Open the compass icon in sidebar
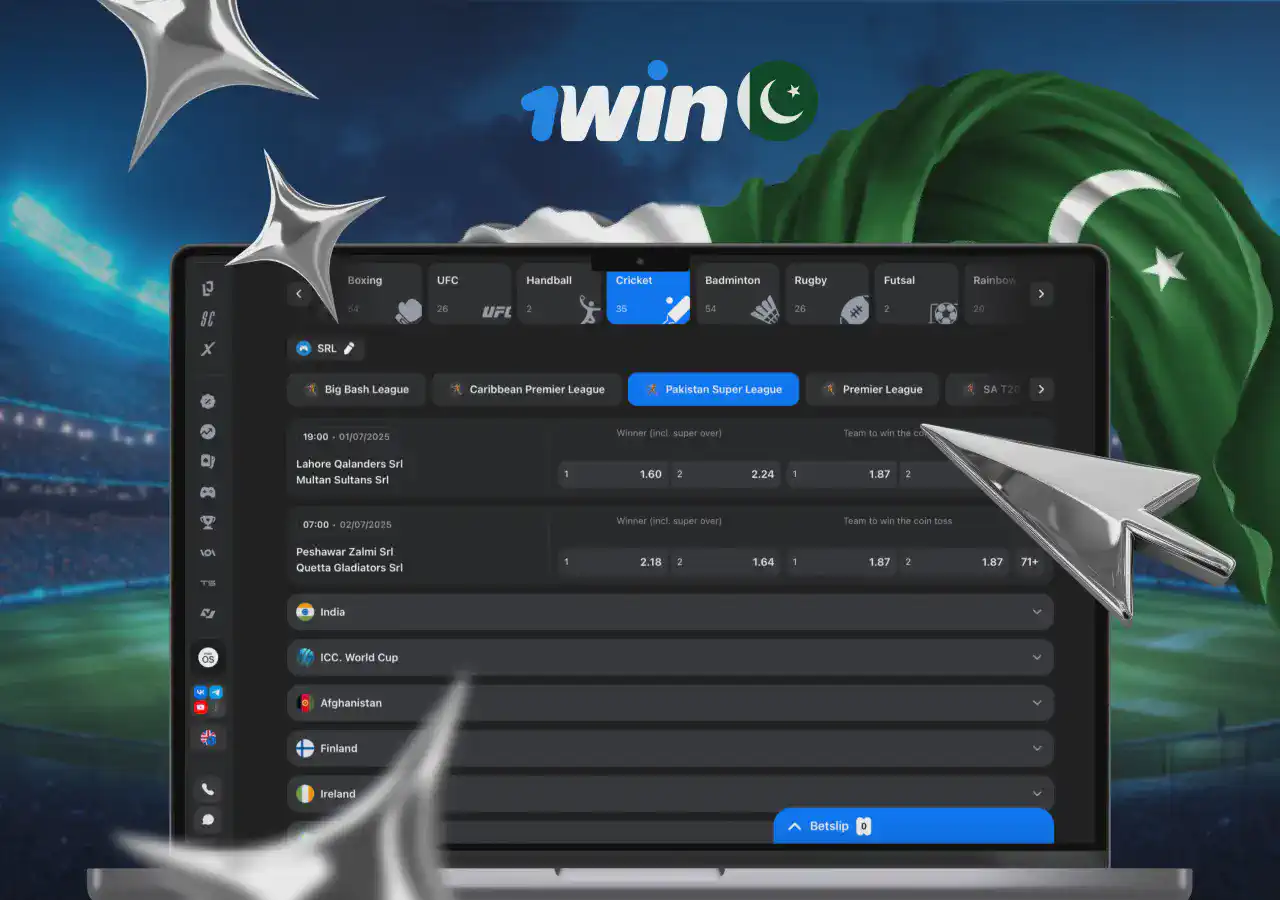Viewport: 1280px width, 900px height. point(207,401)
